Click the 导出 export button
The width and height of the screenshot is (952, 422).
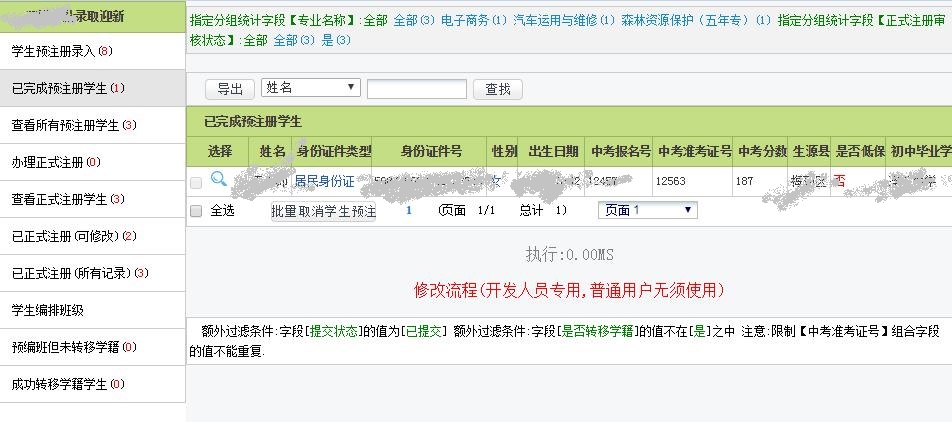click(x=230, y=89)
